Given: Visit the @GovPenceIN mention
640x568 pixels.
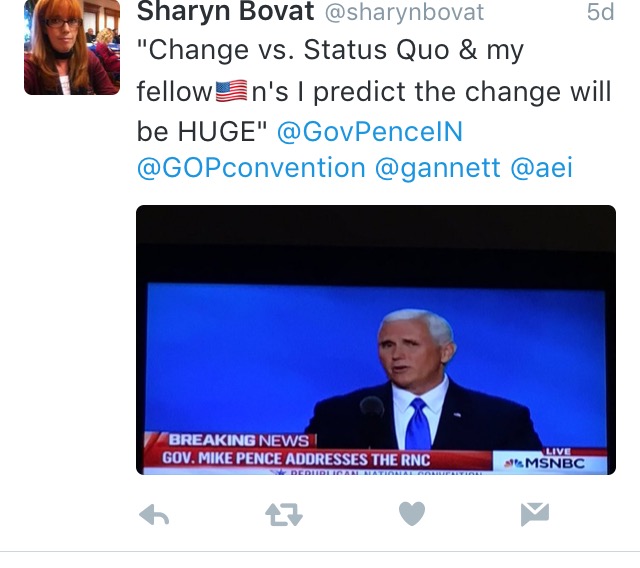Looking at the screenshot, I should pyautogui.click(x=370, y=132).
